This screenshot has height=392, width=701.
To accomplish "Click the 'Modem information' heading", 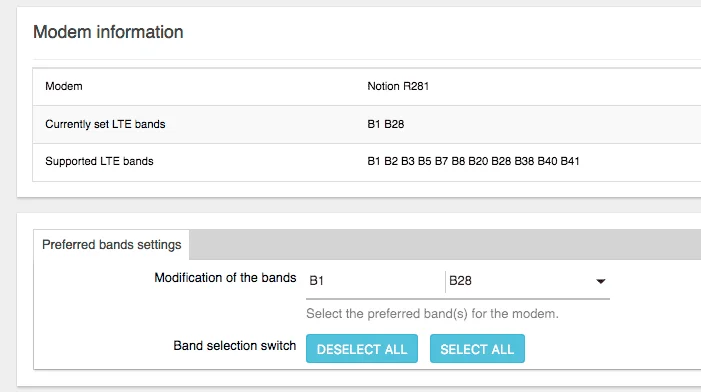I will pos(108,32).
